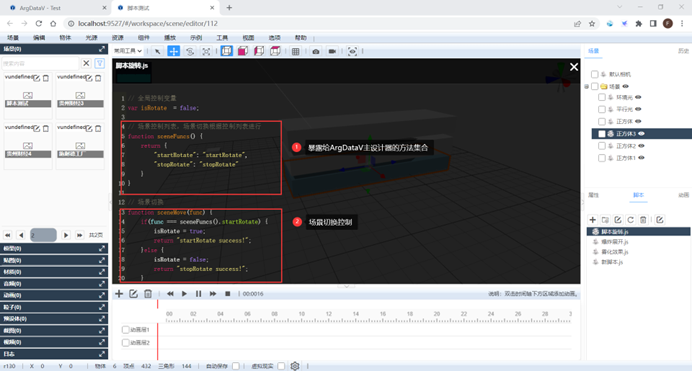Screen dimensions: 692x371
Task: Click the focus/fullscreen target icon in toolbar
Action: tap(352, 51)
